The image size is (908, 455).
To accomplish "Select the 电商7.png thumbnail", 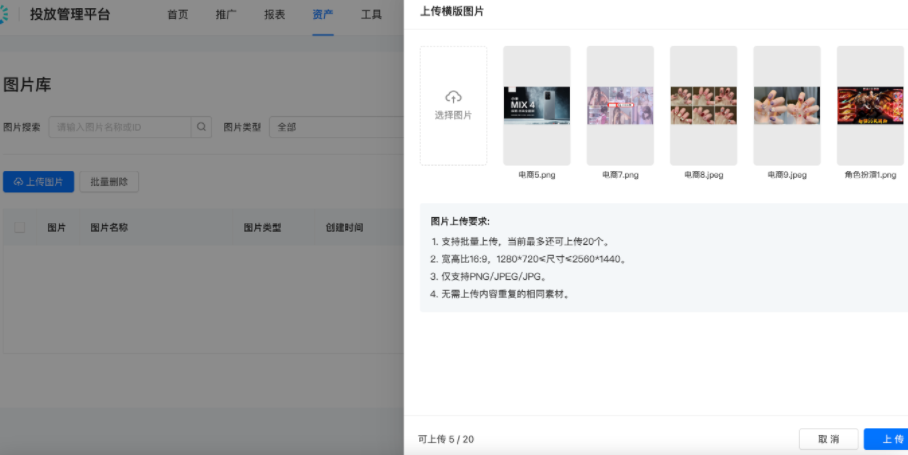I will click(620, 106).
